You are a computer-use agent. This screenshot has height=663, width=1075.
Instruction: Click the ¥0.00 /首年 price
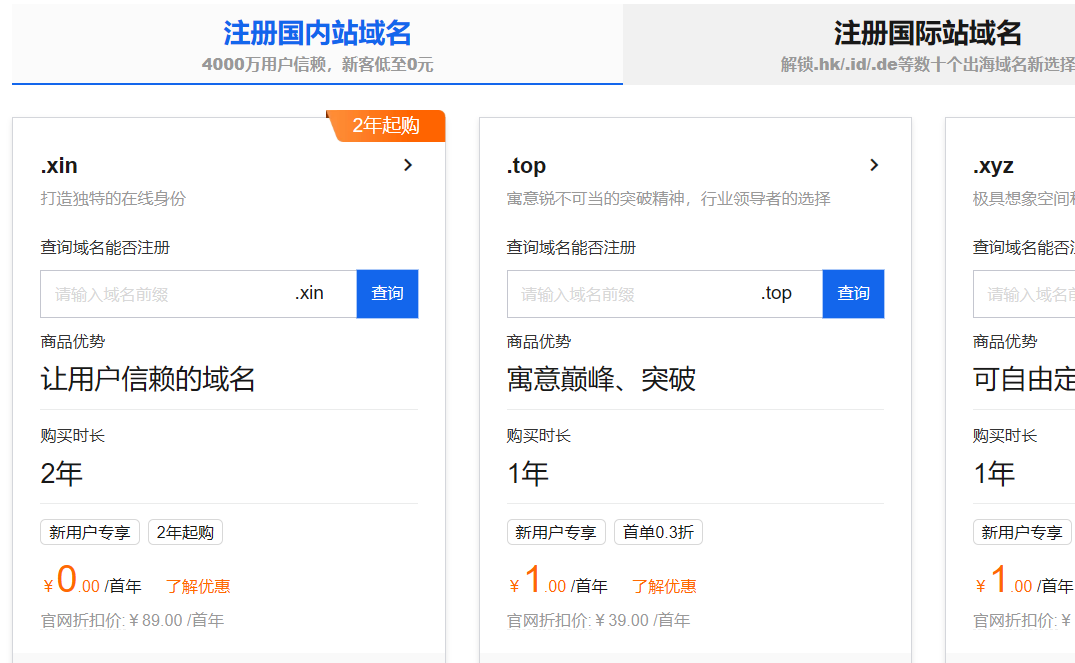tap(92, 580)
